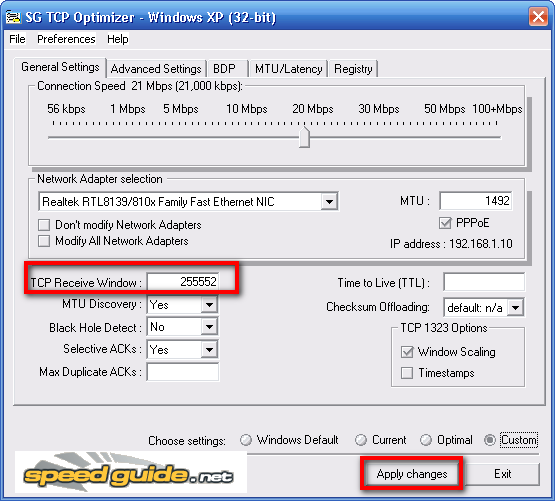Screen dimensions: 555x501
Task: Switch to the BDP tab
Action: (227, 69)
